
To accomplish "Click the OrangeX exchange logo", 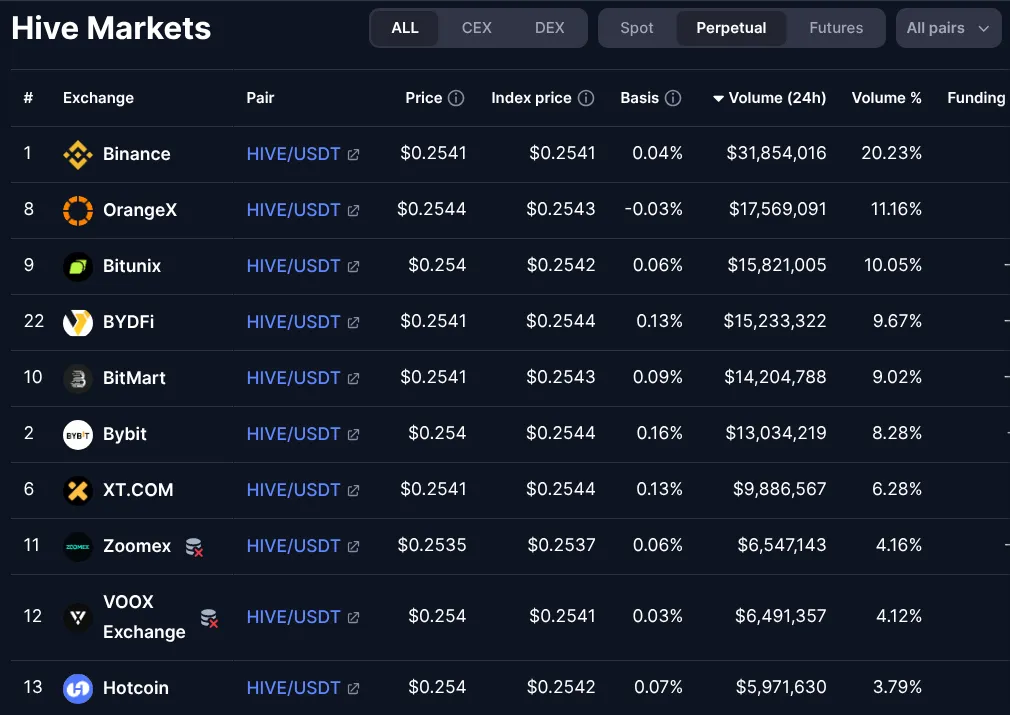I will [78, 211].
